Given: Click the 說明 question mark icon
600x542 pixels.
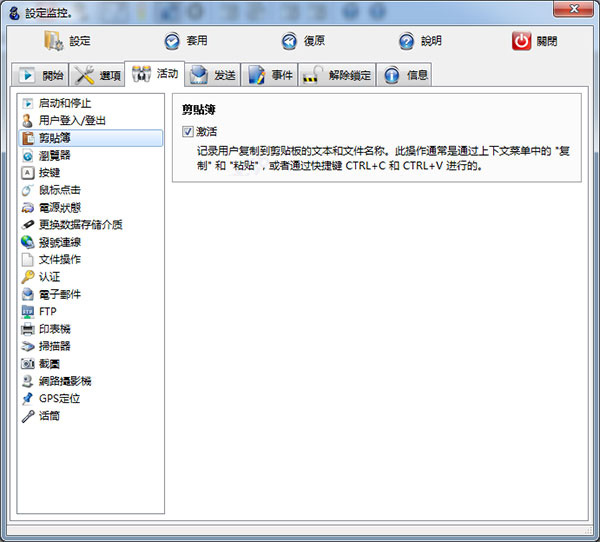Looking at the screenshot, I should (406, 41).
